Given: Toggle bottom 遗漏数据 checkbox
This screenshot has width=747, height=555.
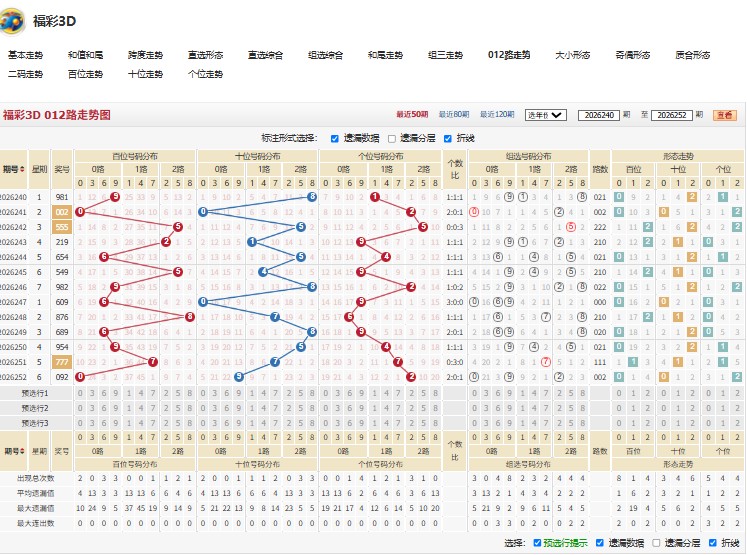Looking at the screenshot, I should coord(600,543).
